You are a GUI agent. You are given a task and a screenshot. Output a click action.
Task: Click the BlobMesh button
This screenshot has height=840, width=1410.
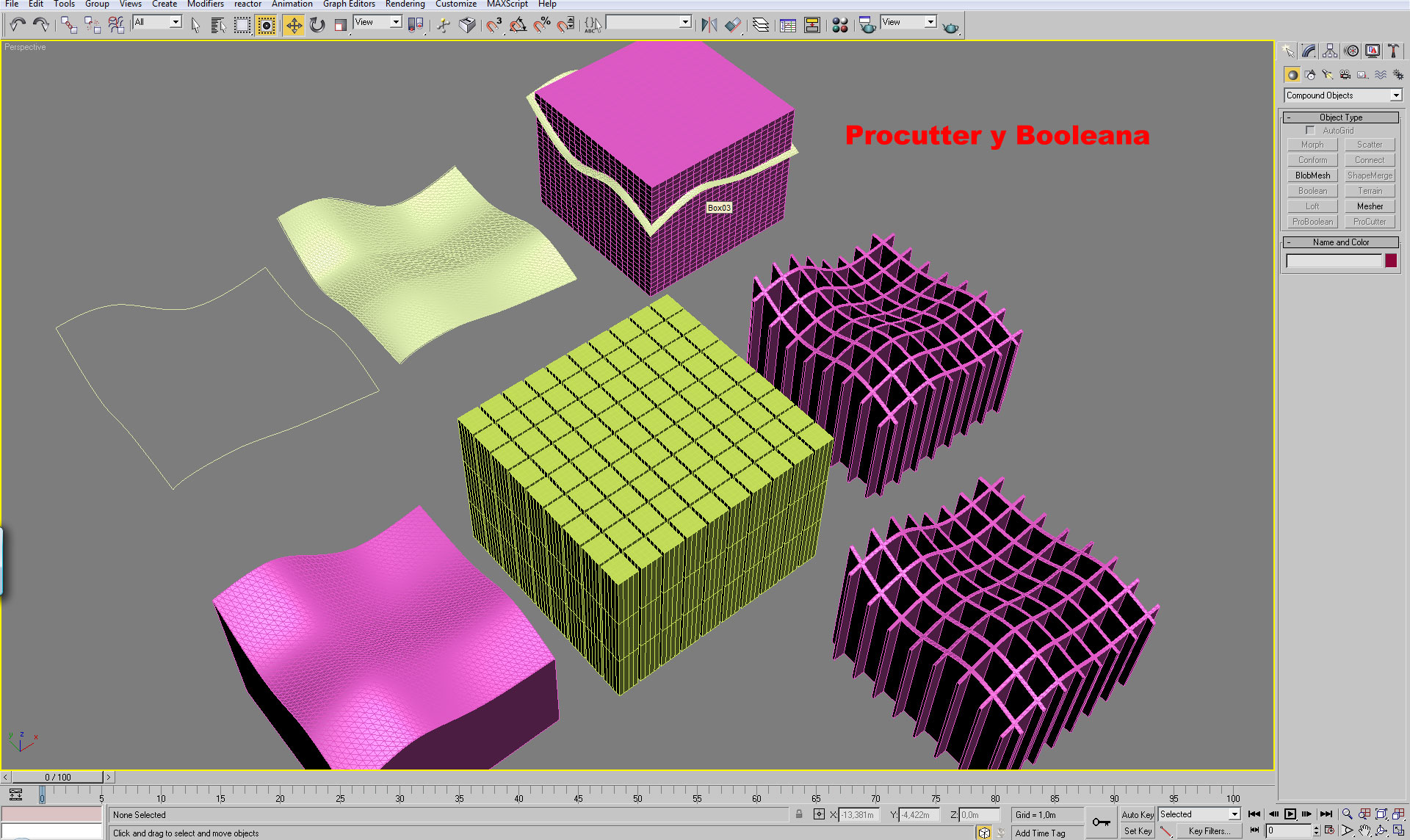point(1312,175)
